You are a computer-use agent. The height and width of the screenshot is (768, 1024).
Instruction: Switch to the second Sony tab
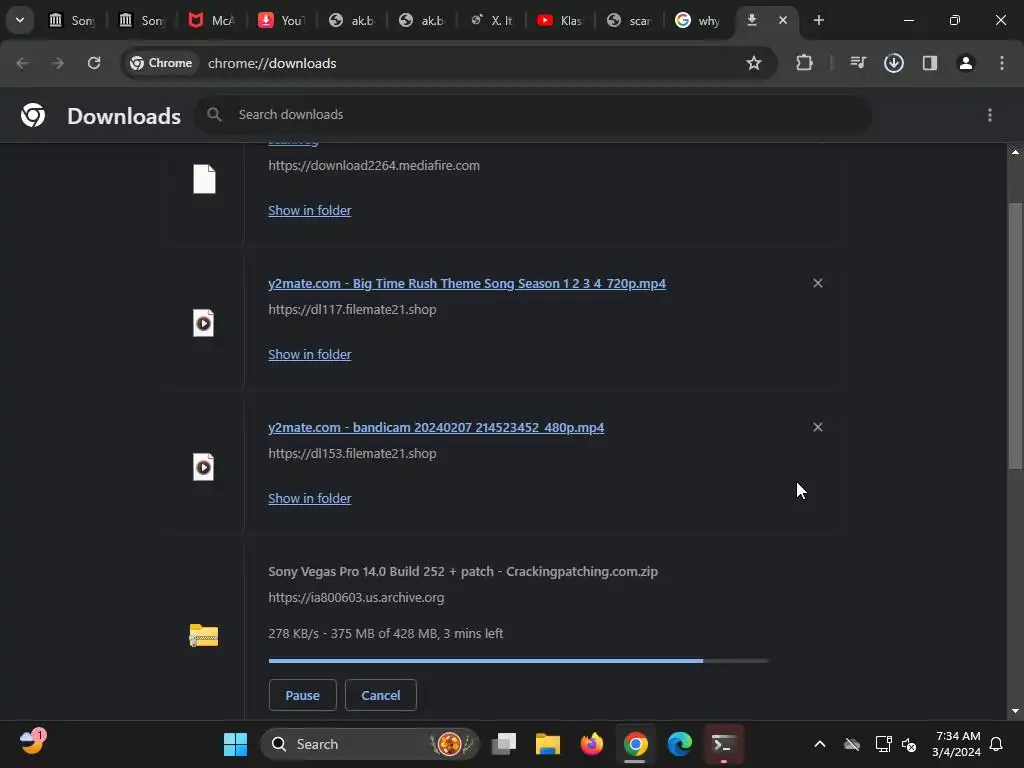point(142,20)
